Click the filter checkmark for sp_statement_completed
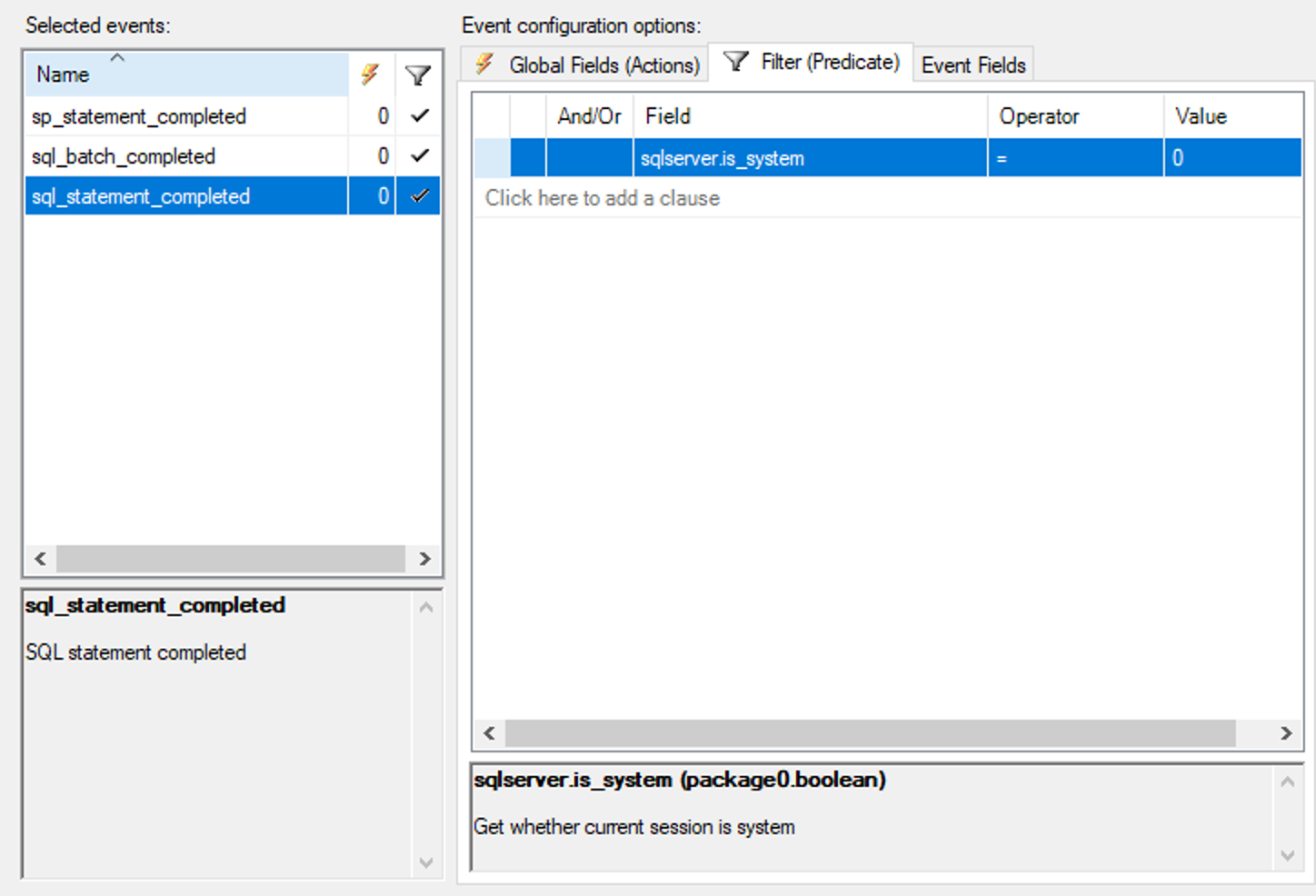 click(x=419, y=116)
